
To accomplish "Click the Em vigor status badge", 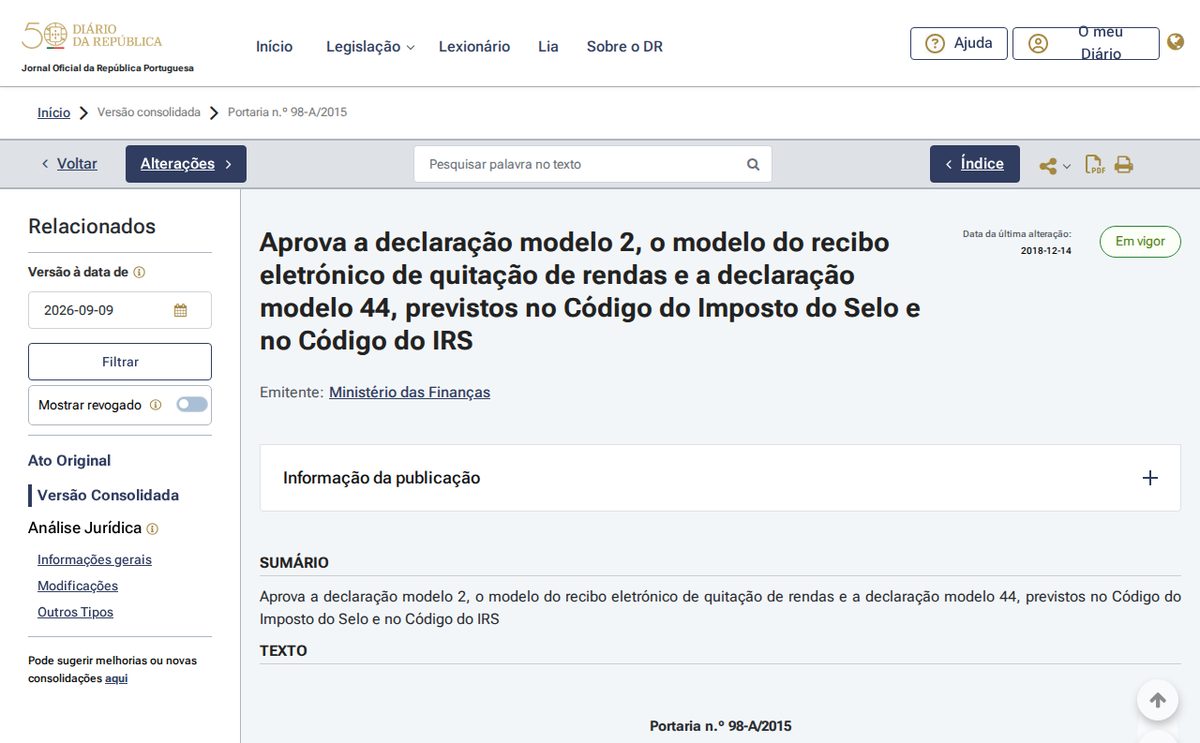I will click(1140, 242).
